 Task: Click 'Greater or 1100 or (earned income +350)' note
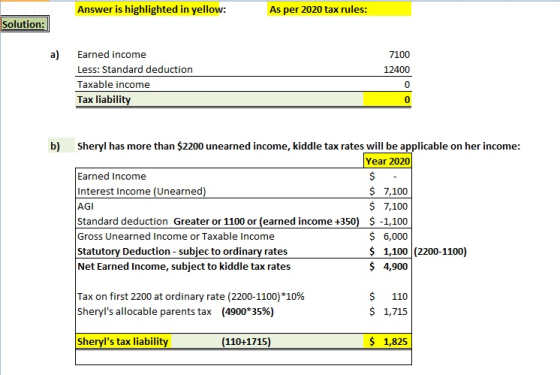coord(266,221)
